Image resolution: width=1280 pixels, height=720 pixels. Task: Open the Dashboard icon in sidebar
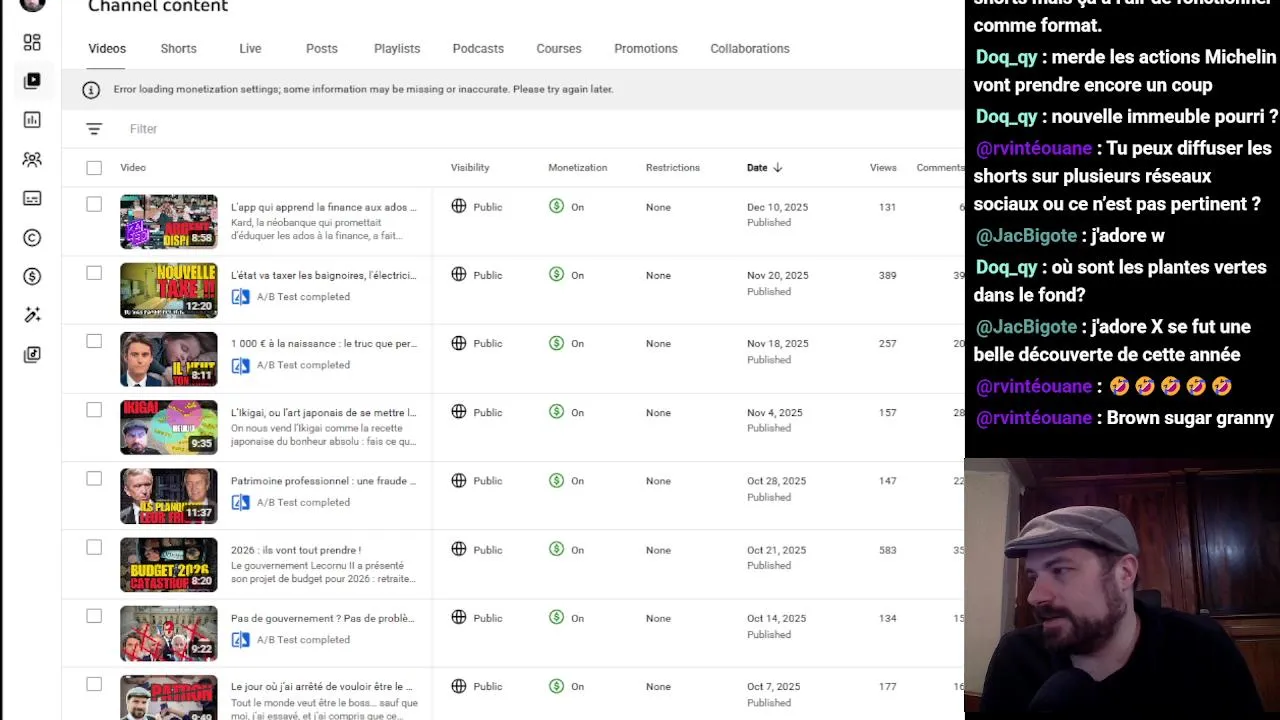(32, 42)
